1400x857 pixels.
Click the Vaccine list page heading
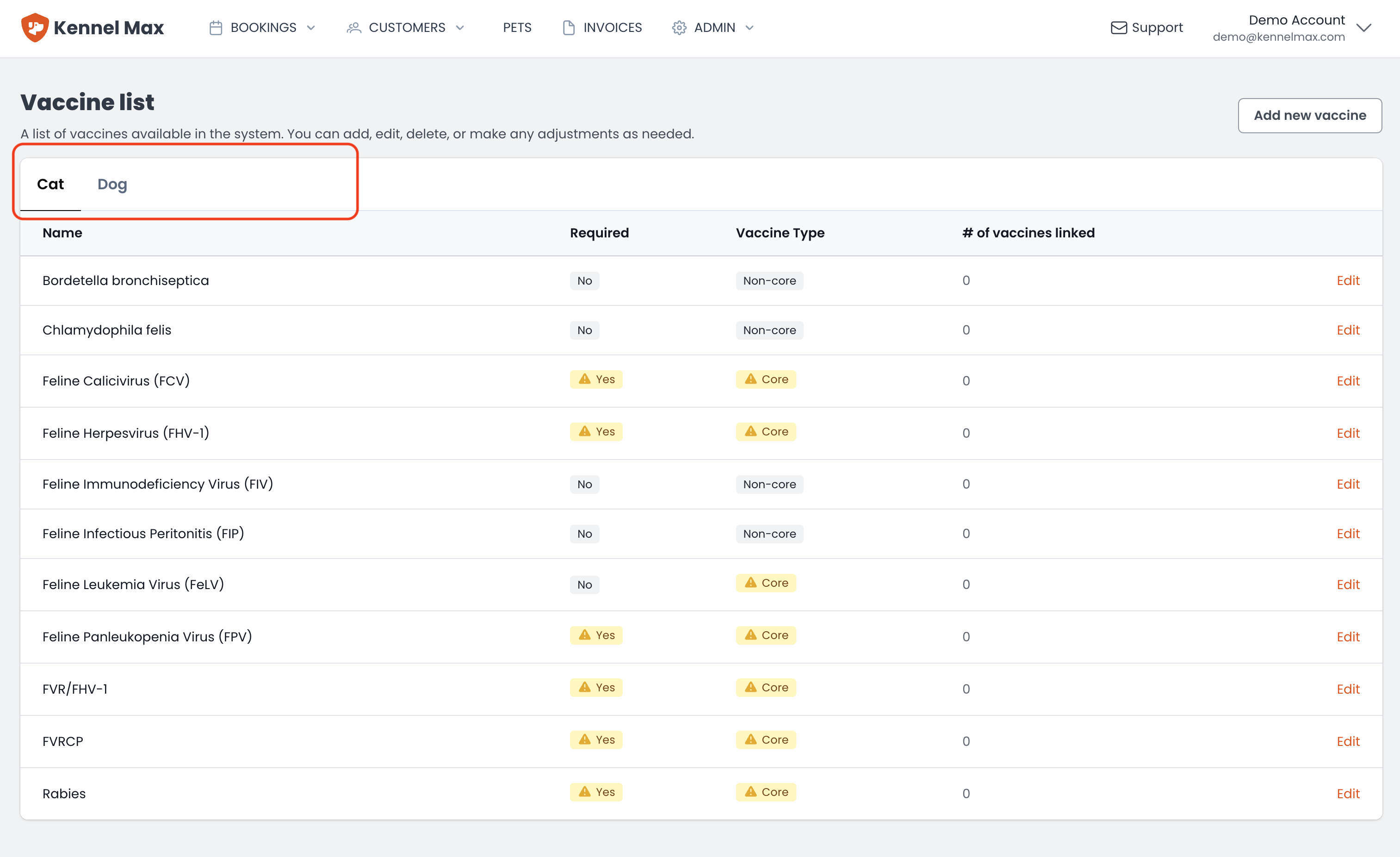(x=87, y=102)
